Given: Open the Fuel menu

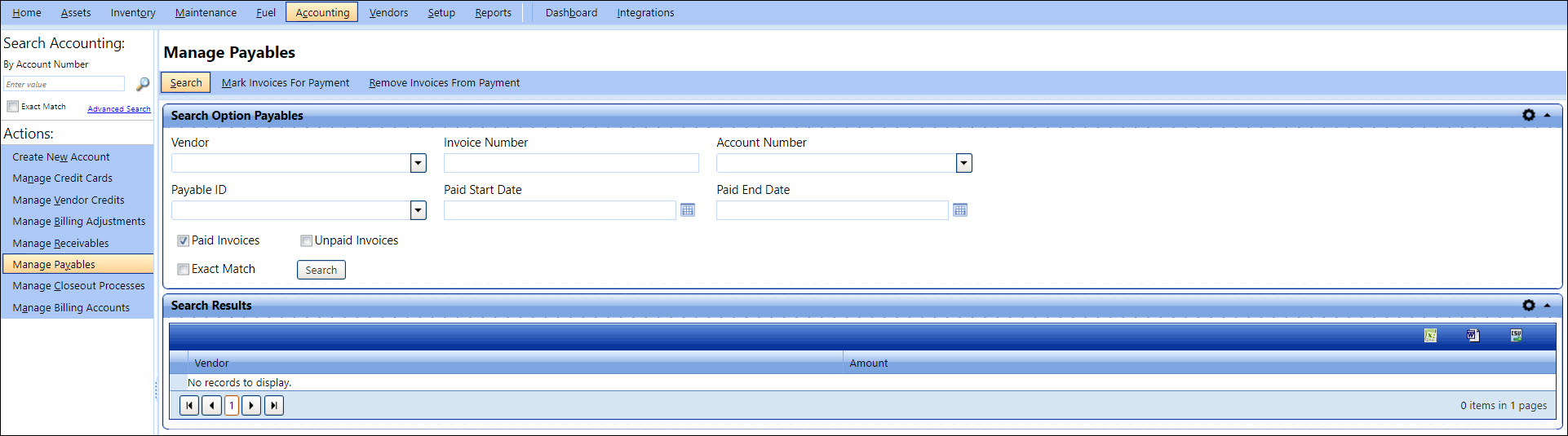Looking at the screenshot, I should coord(266,13).
